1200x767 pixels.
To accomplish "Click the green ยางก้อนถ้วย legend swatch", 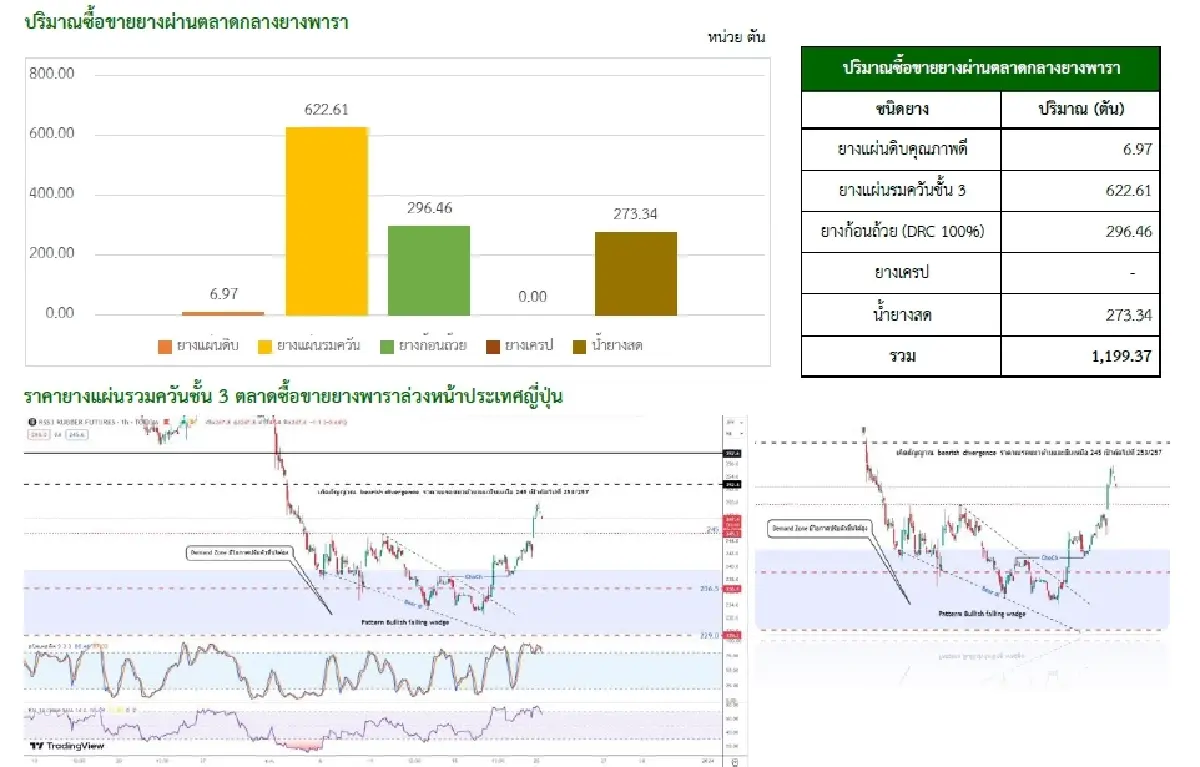I will pyautogui.click(x=387, y=346).
